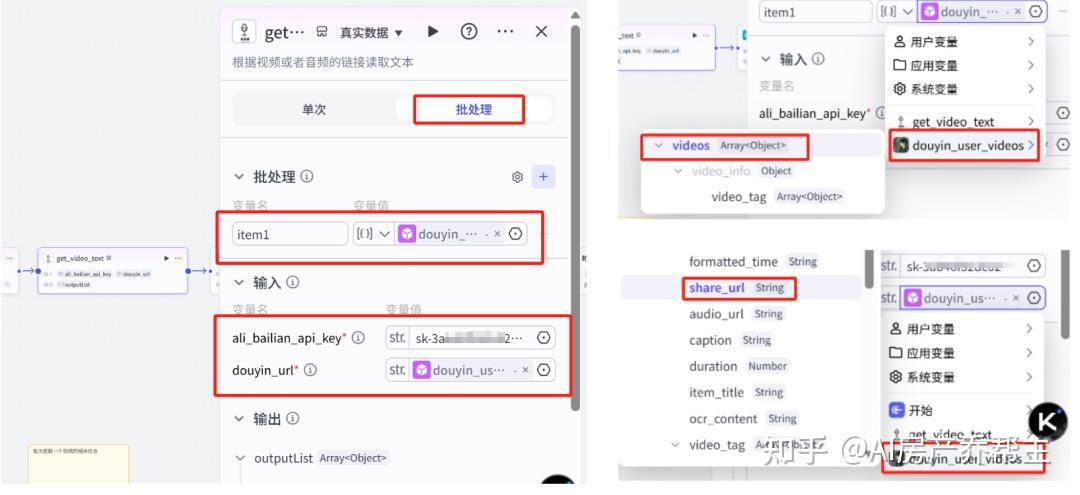Click the debug icon left of 真实数据
Viewport: 1080px width, 495px height.
pyautogui.click(x=322, y=32)
